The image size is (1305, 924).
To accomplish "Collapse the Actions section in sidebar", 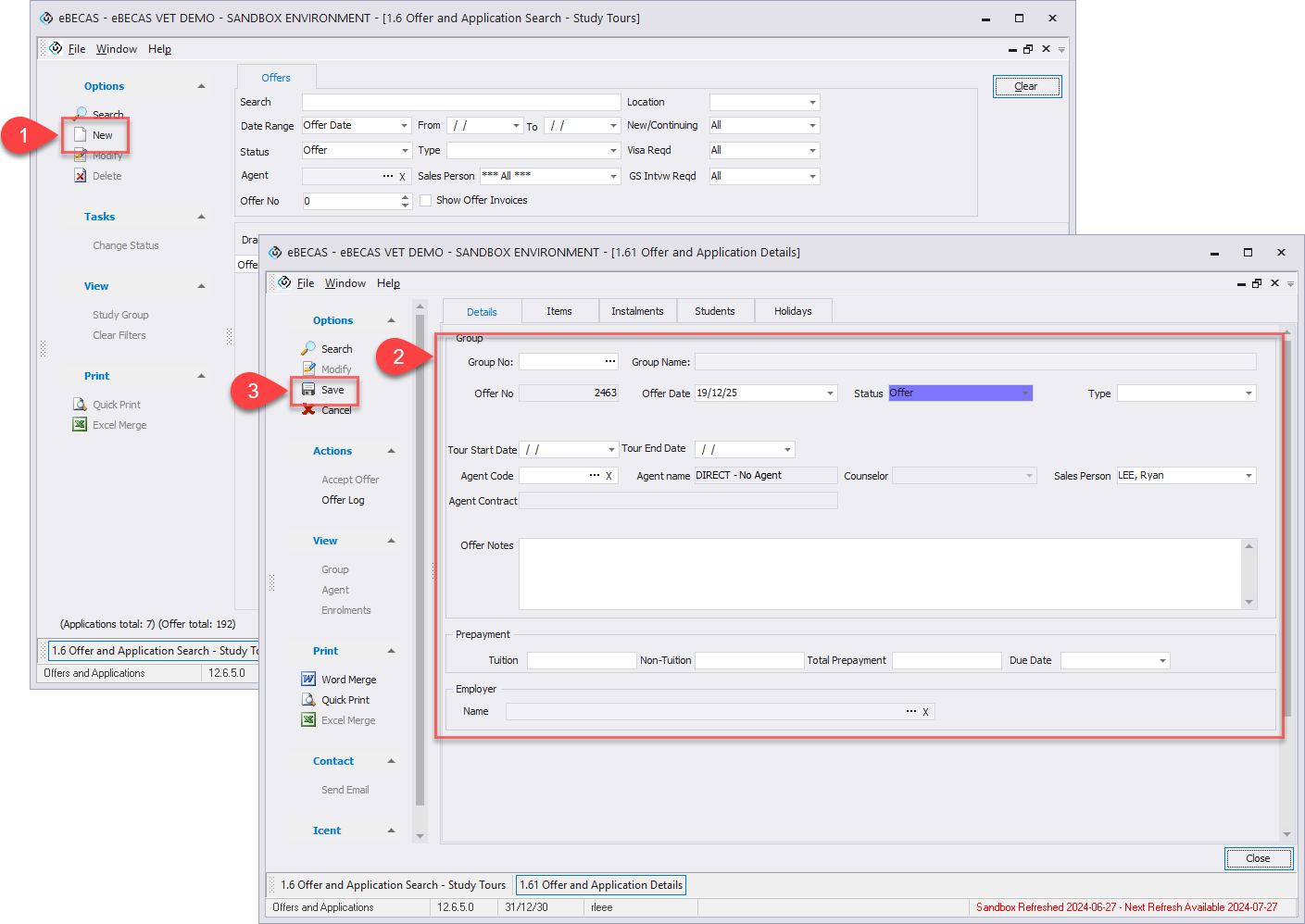I will pyautogui.click(x=391, y=451).
